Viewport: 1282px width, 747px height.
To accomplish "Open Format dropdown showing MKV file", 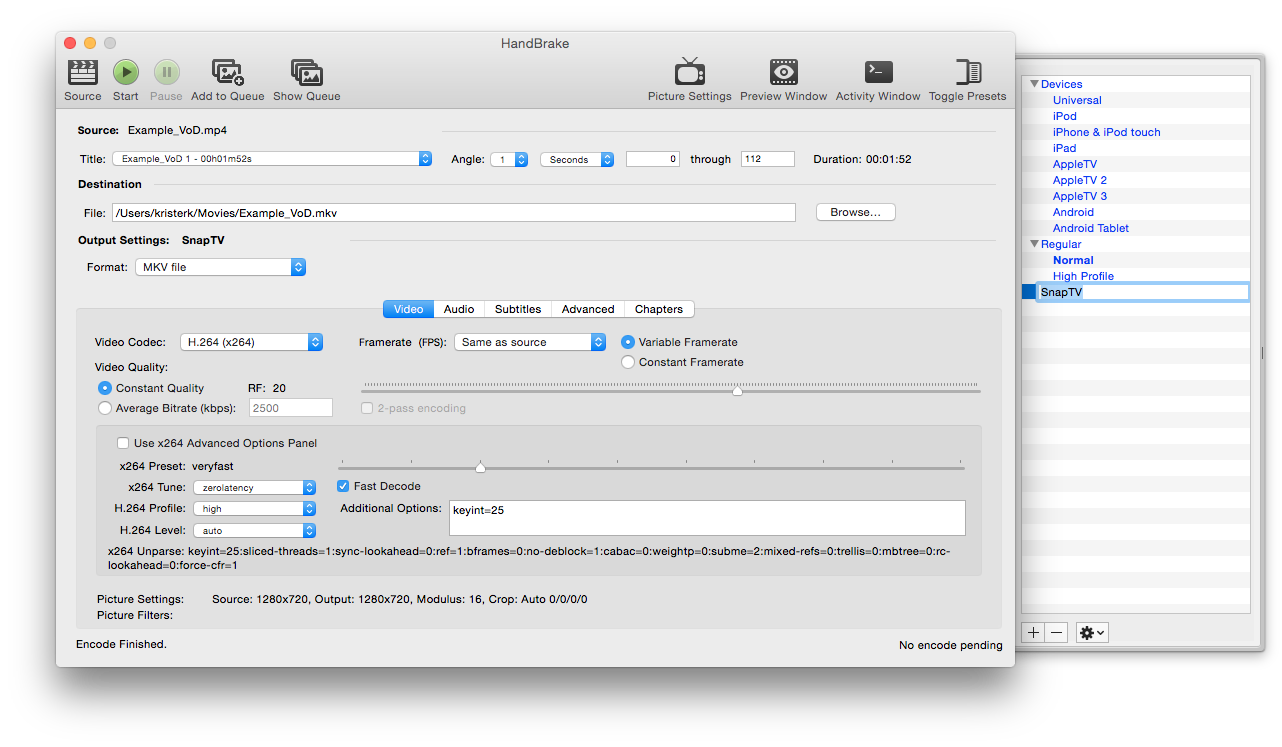I will coord(220,267).
